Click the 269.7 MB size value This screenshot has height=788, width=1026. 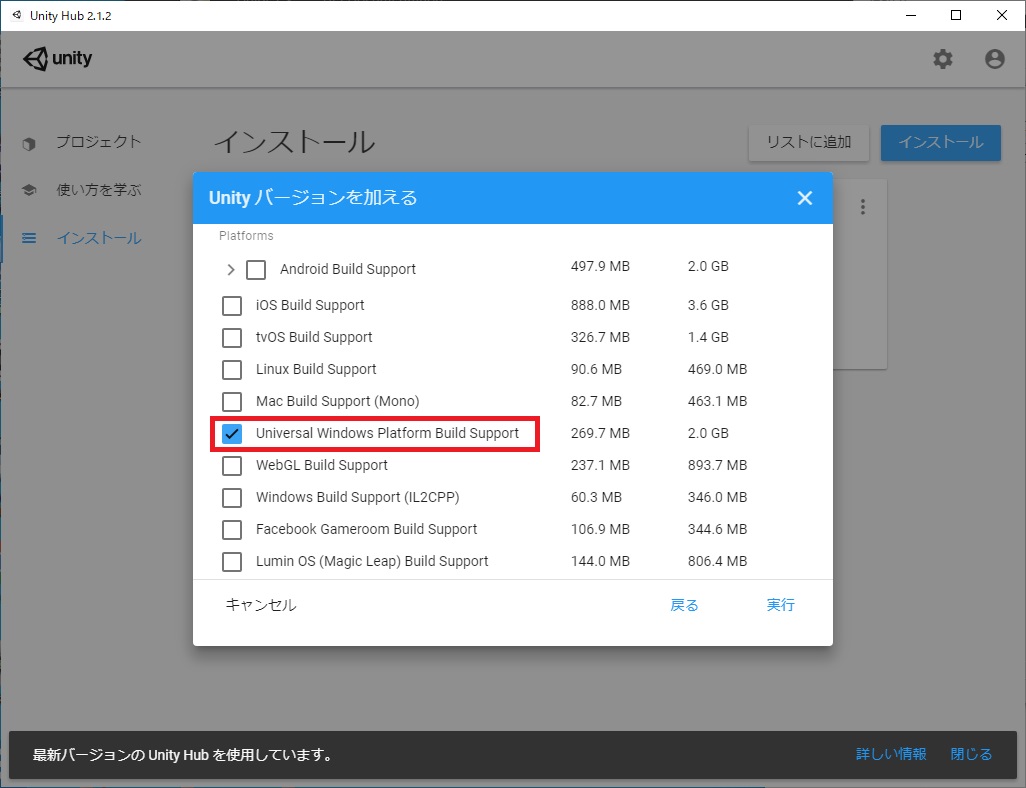[600, 433]
